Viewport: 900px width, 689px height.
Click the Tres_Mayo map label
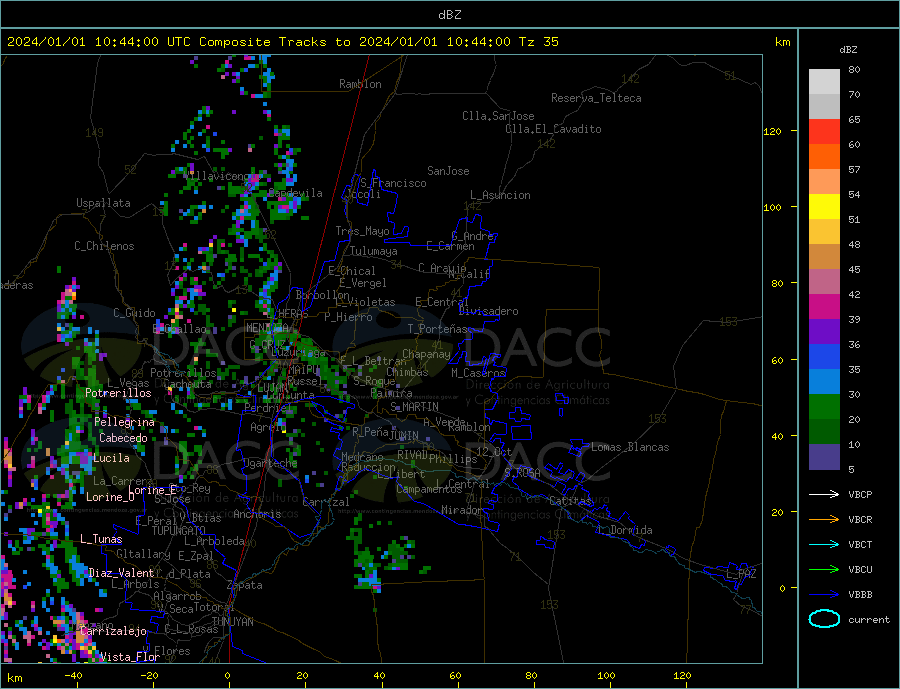(362, 231)
